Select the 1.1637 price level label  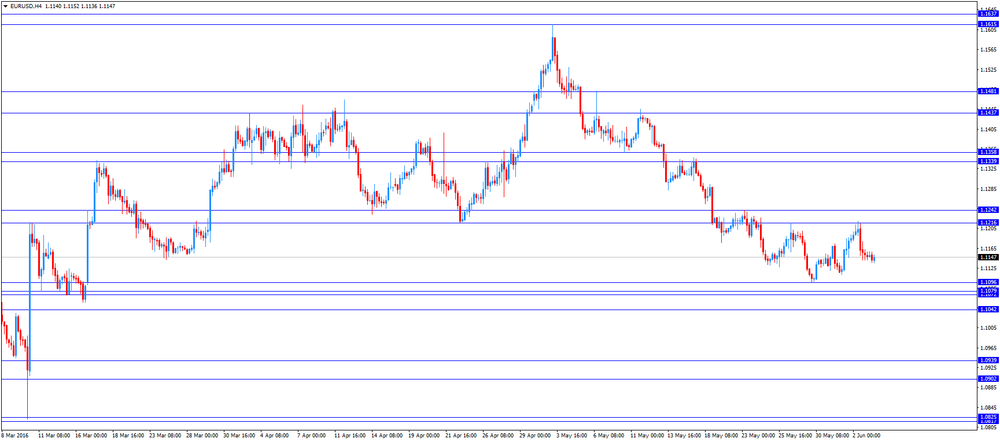coord(987,14)
